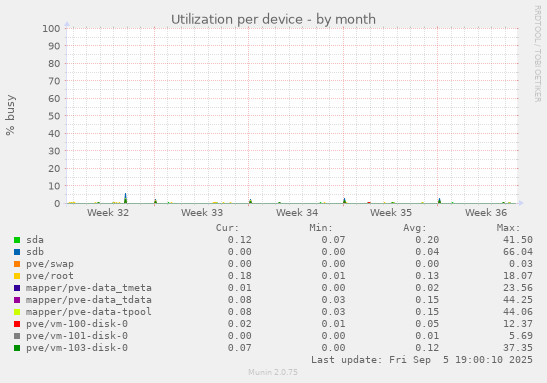The image size is (547, 383).
Task: Click the 'Week 32' axis label
Action: point(108,213)
